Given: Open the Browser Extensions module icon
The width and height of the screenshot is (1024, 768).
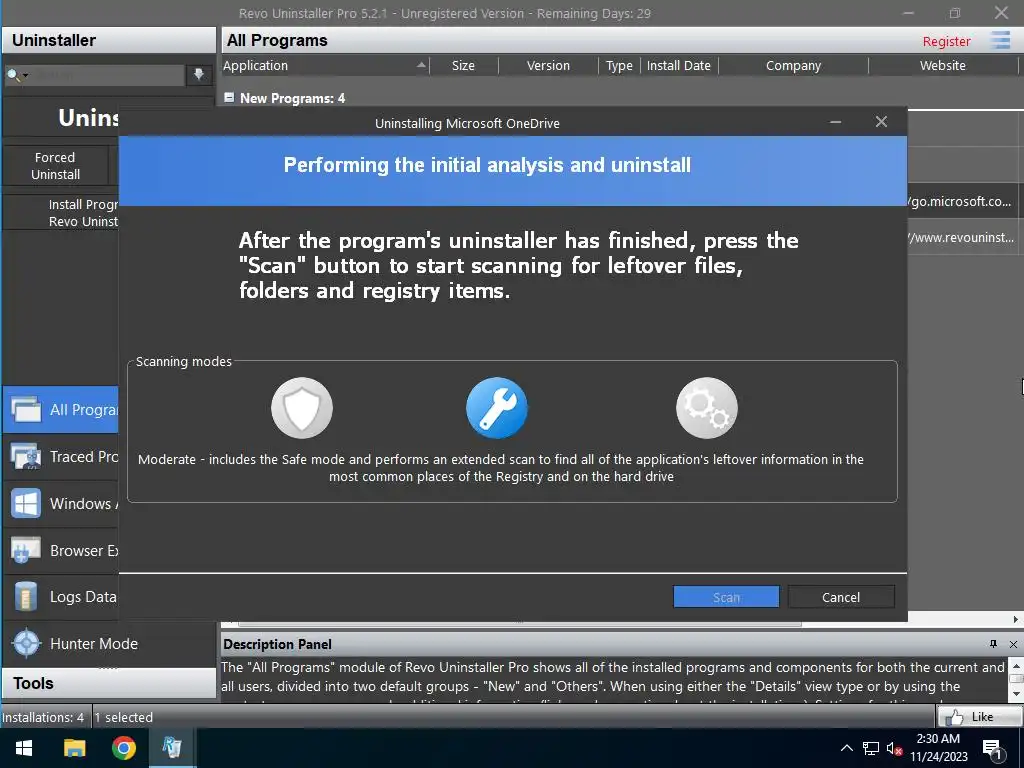Looking at the screenshot, I should [x=25, y=551].
